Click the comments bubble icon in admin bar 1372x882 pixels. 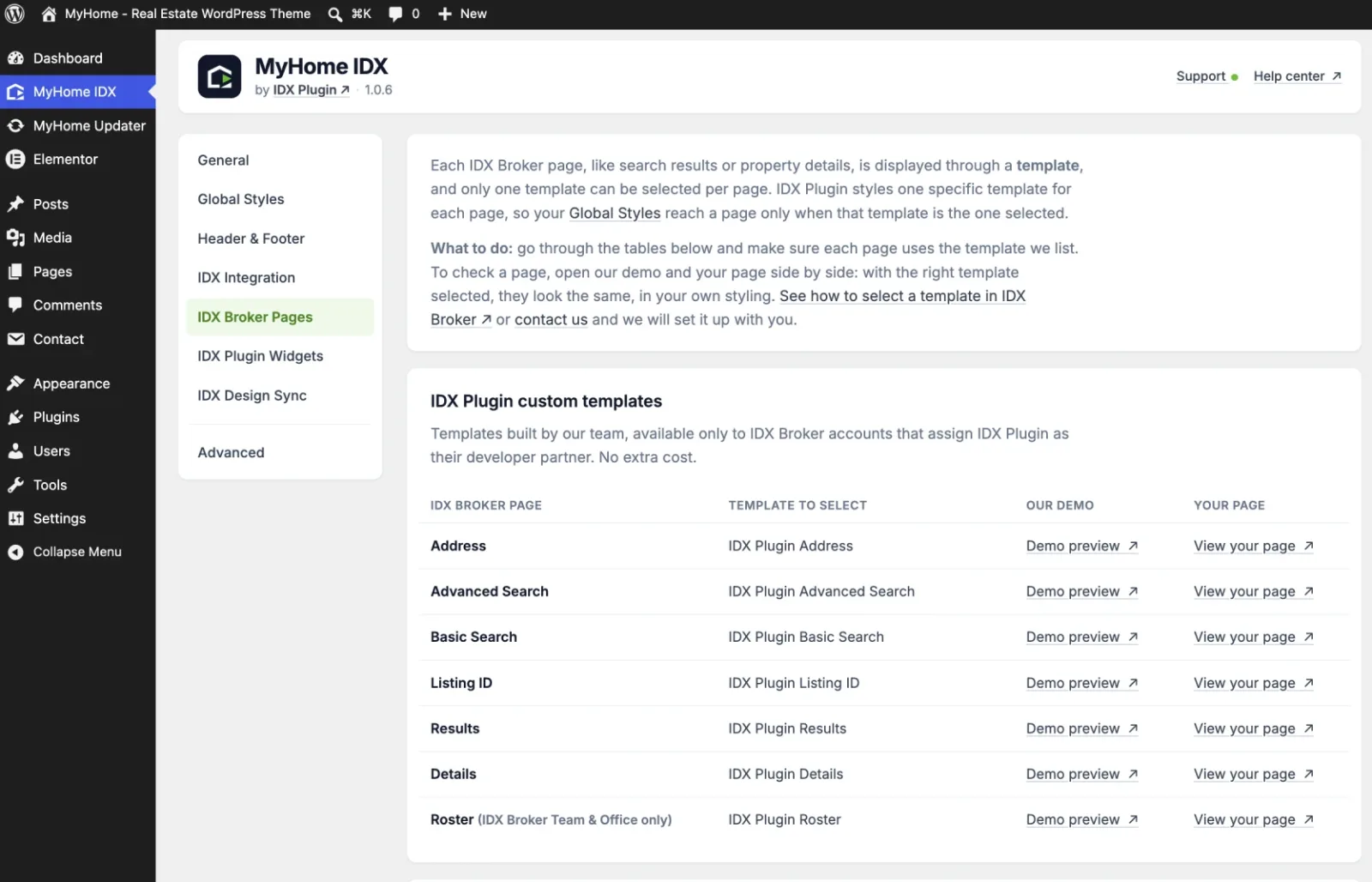click(395, 14)
